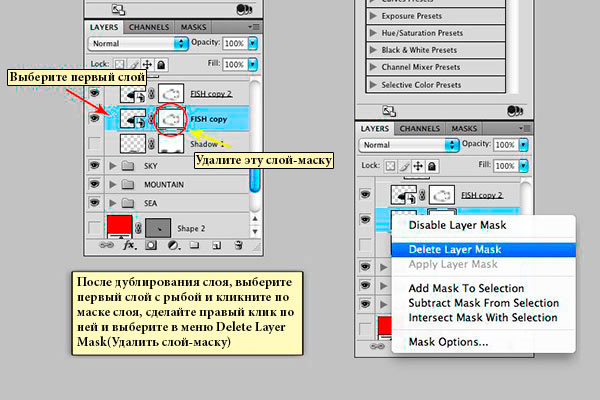Choose Mask Options... from context menu
Viewport: 600px width, 400px height.
(483, 342)
